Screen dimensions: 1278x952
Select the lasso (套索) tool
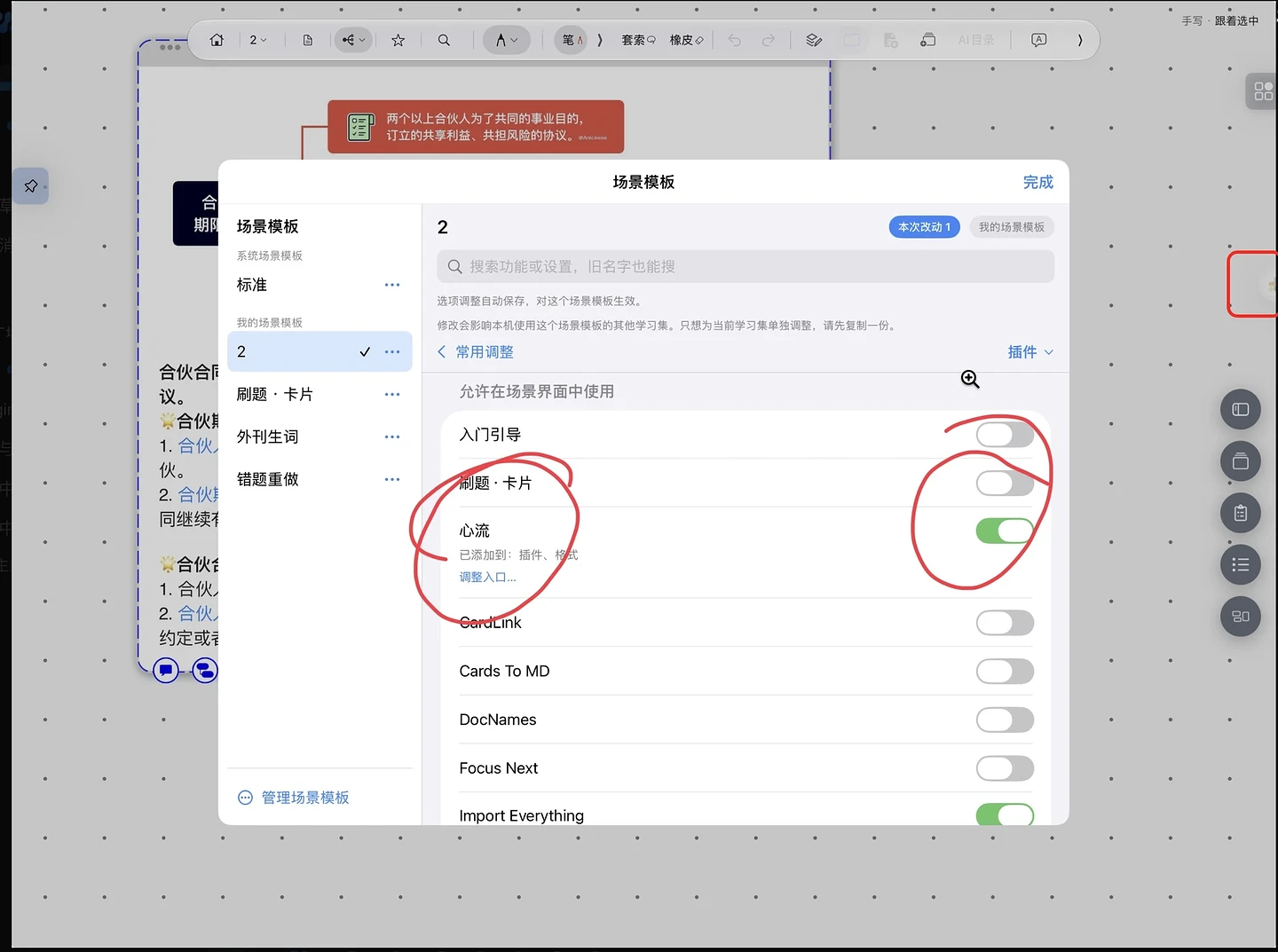coord(638,40)
